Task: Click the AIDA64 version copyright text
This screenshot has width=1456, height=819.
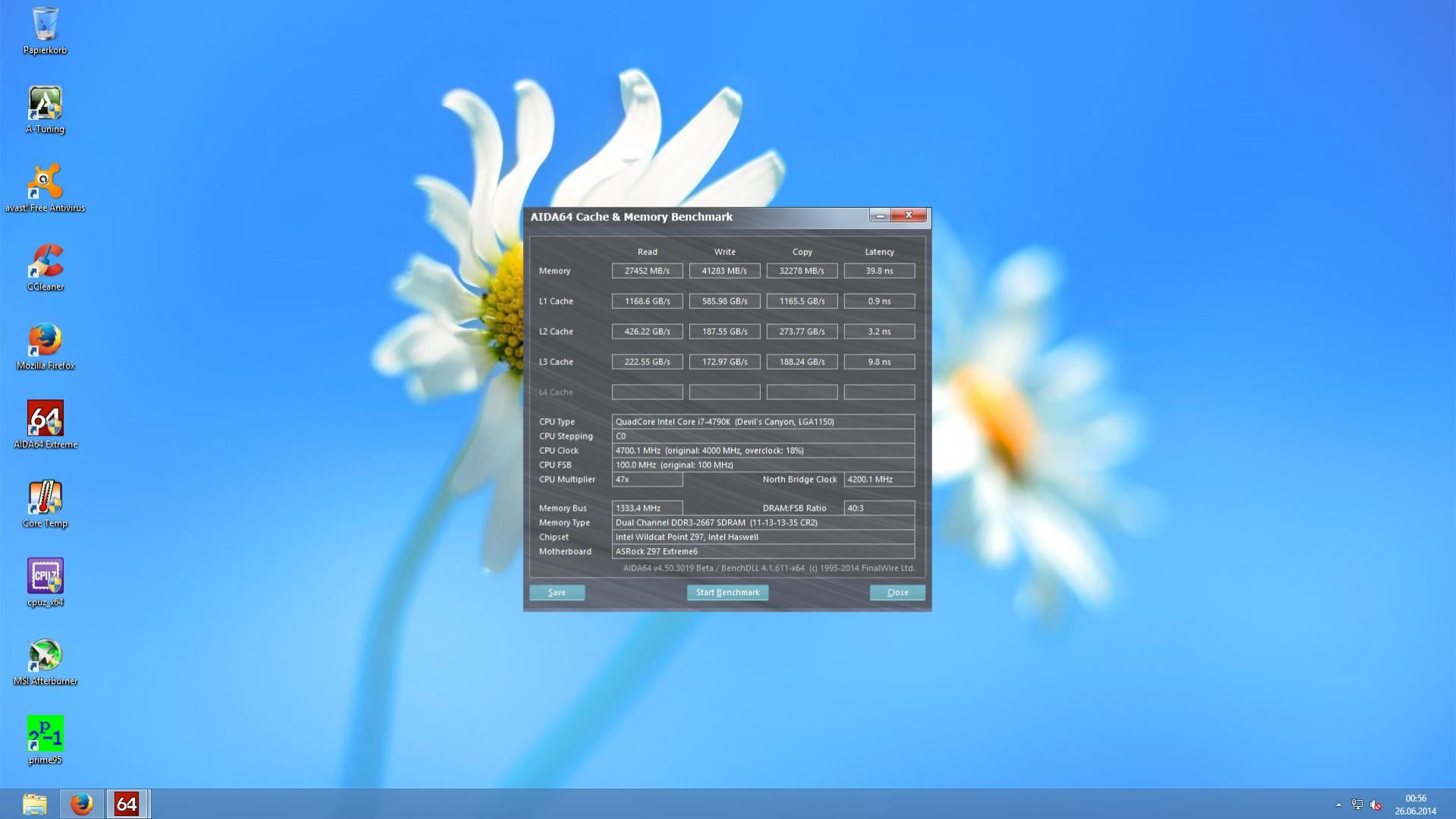Action: (x=768, y=569)
